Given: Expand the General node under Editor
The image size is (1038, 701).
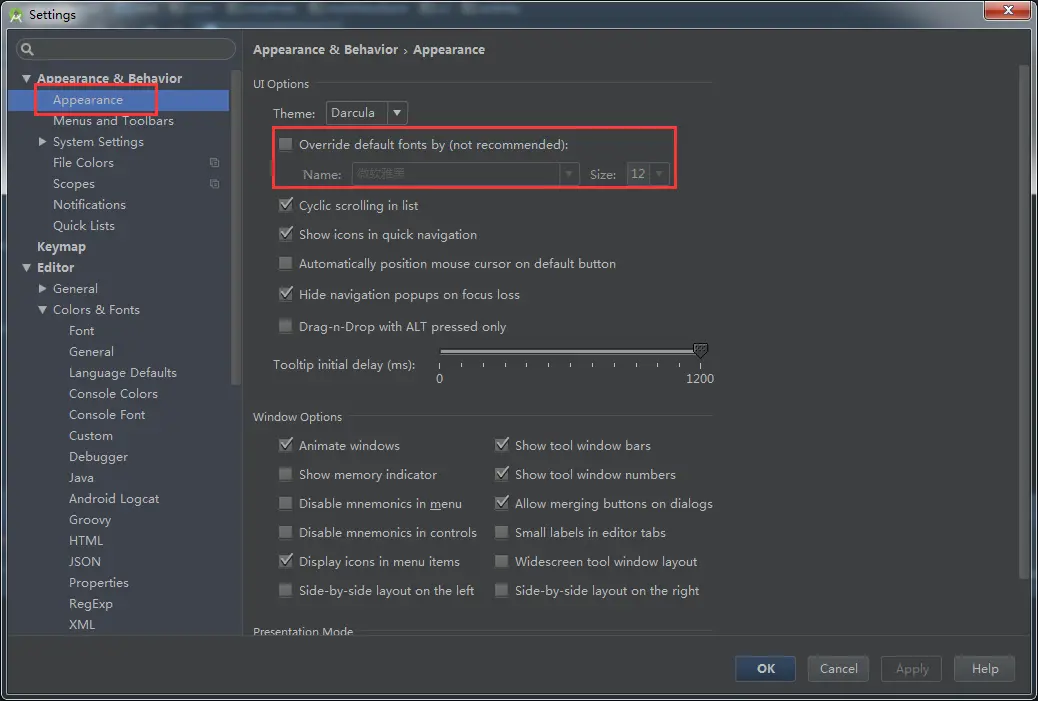Looking at the screenshot, I should point(42,289).
